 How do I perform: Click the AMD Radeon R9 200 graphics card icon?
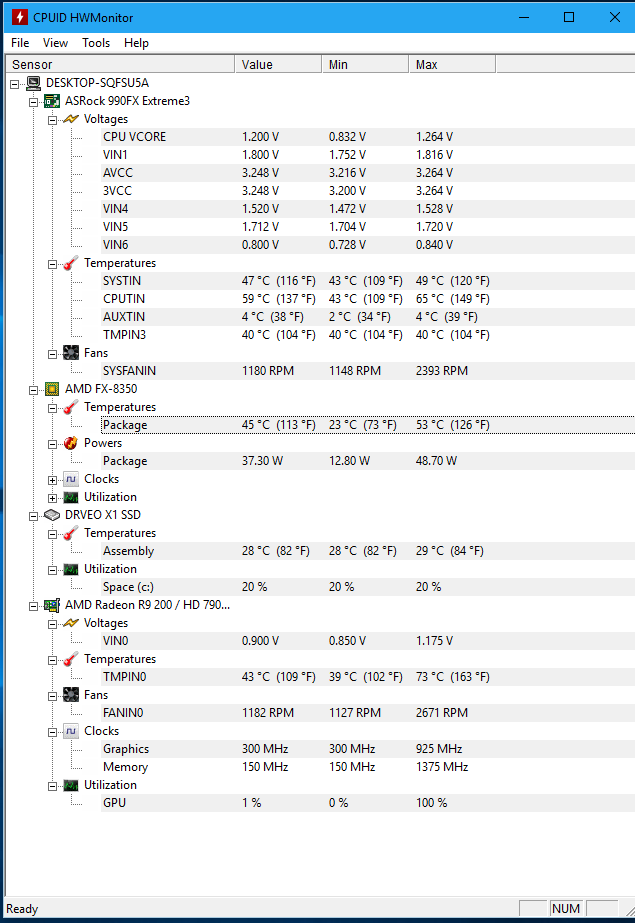[52, 605]
